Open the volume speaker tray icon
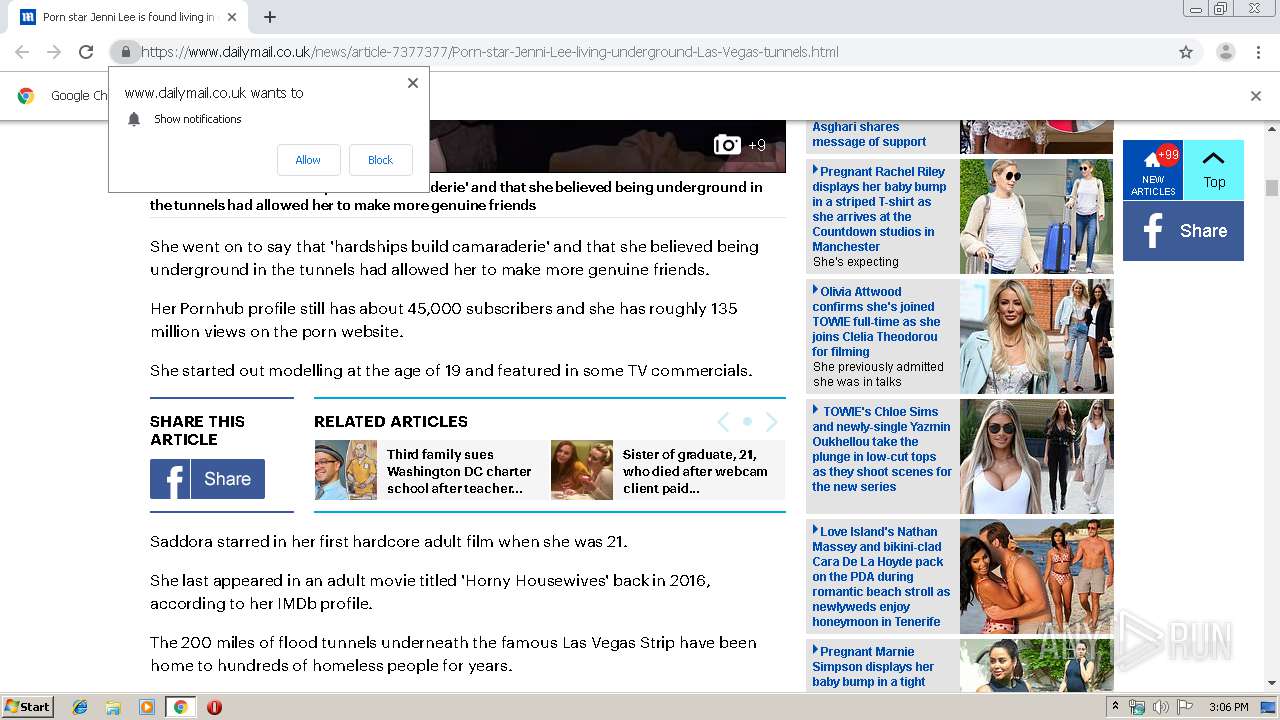1280x720 pixels. pyautogui.click(x=1160, y=707)
